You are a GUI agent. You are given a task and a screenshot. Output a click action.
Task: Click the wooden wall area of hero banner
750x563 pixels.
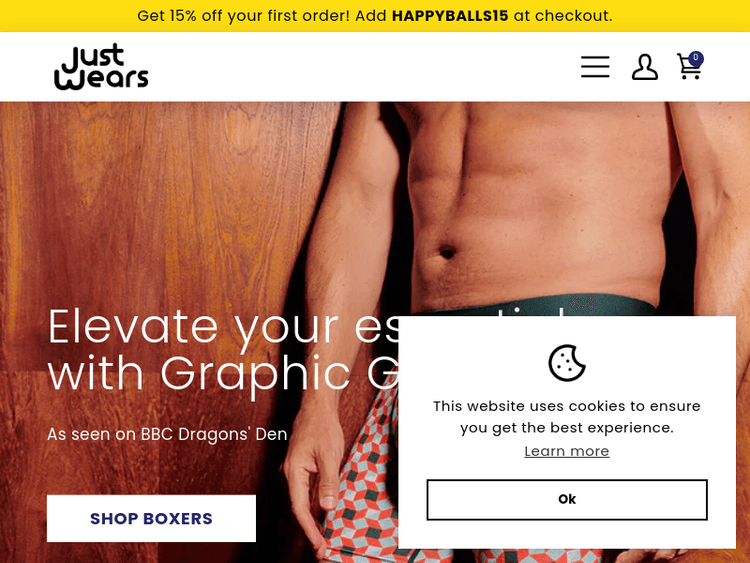[158, 201]
